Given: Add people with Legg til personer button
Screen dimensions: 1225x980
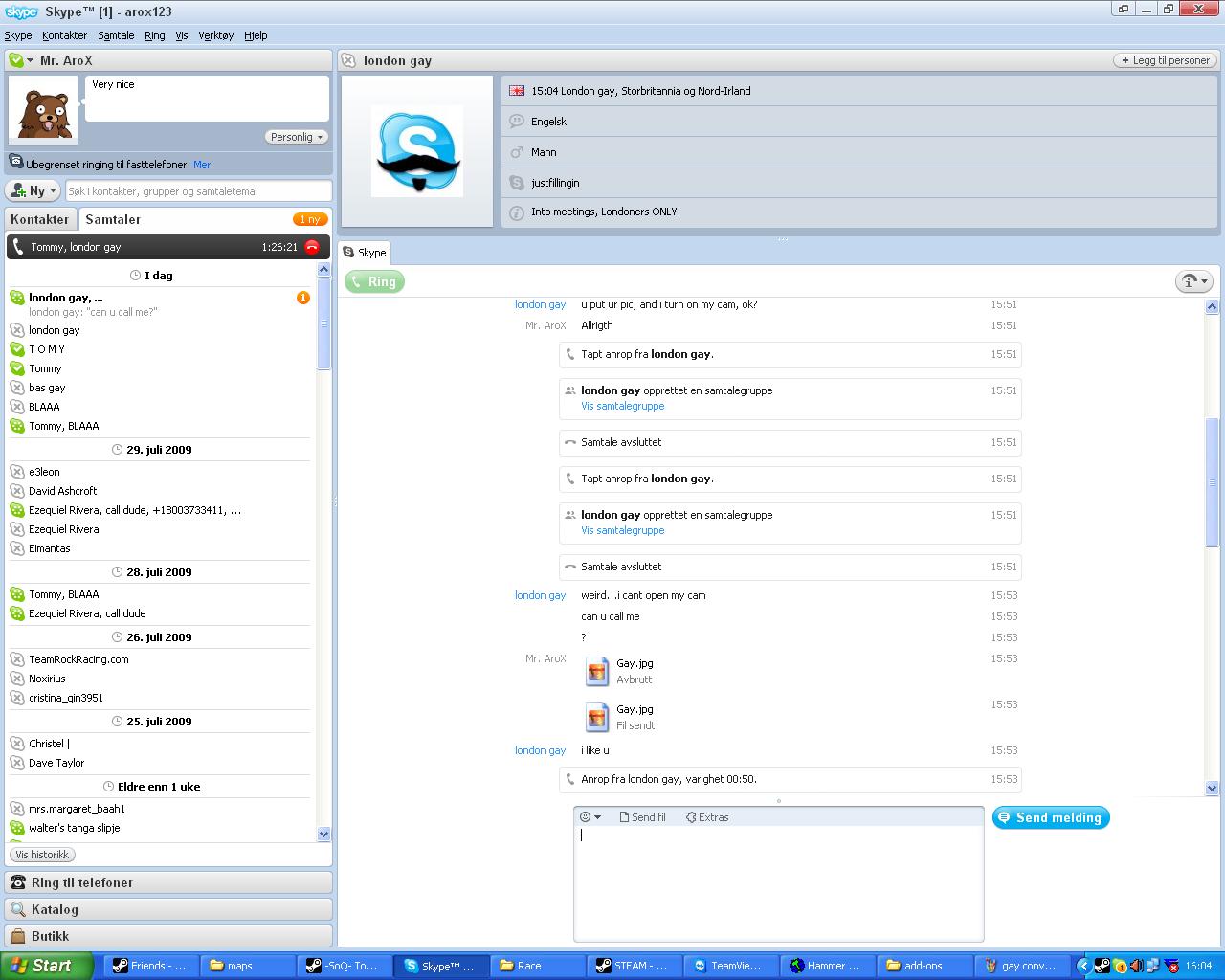Looking at the screenshot, I should pos(1166,60).
